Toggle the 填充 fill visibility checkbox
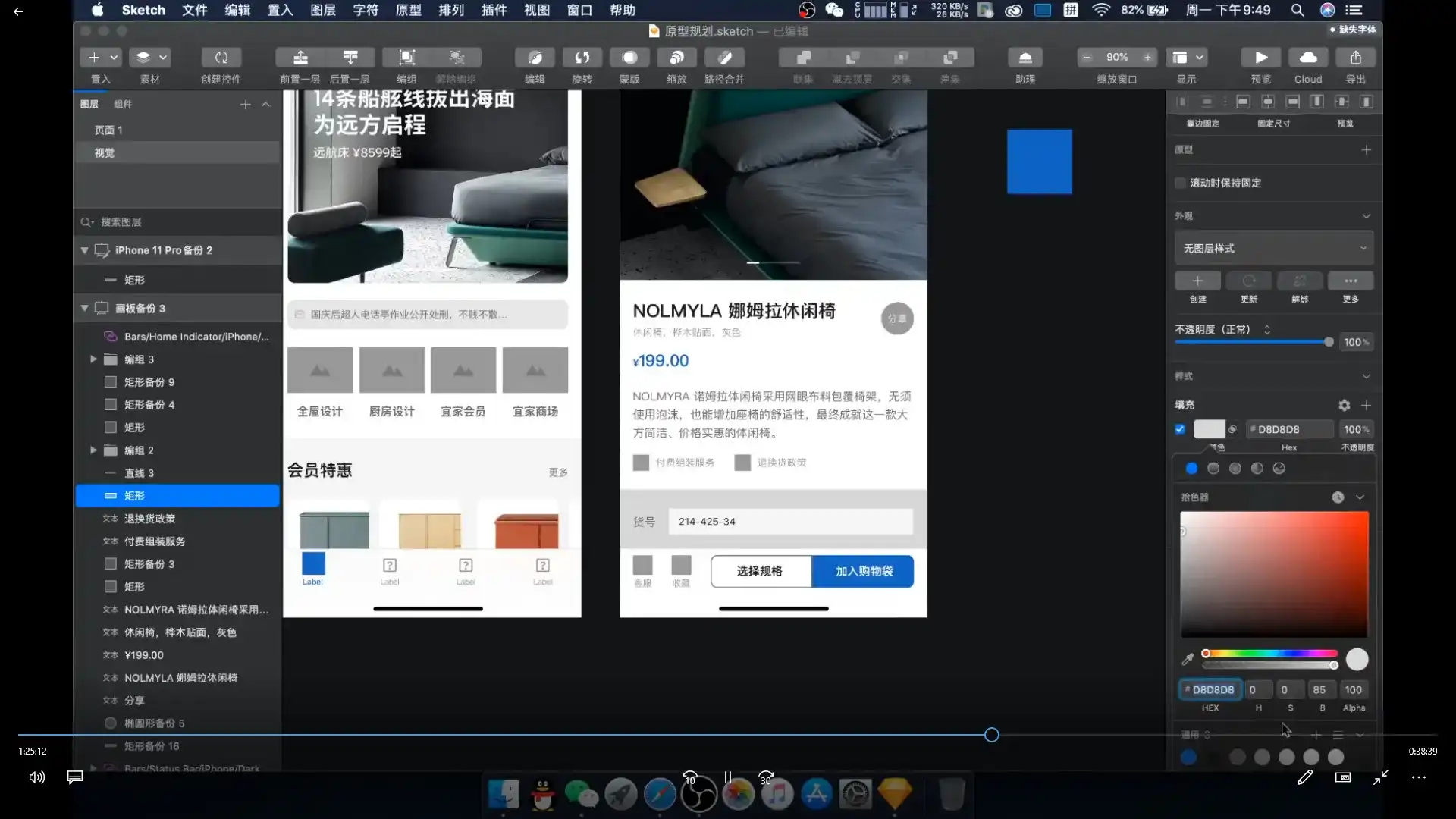 click(1180, 429)
